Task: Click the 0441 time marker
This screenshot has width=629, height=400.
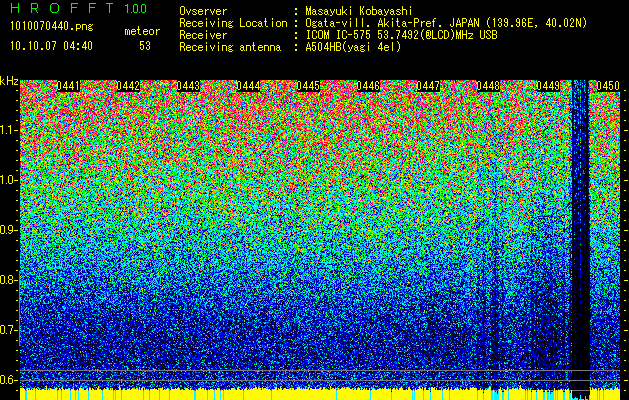Action: 68,86
